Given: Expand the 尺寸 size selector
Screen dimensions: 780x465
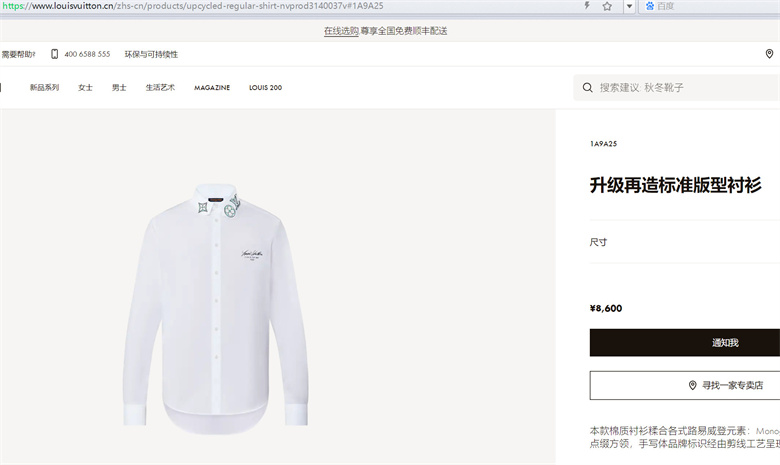Looking at the screenshot, I should tap(685, 242).
